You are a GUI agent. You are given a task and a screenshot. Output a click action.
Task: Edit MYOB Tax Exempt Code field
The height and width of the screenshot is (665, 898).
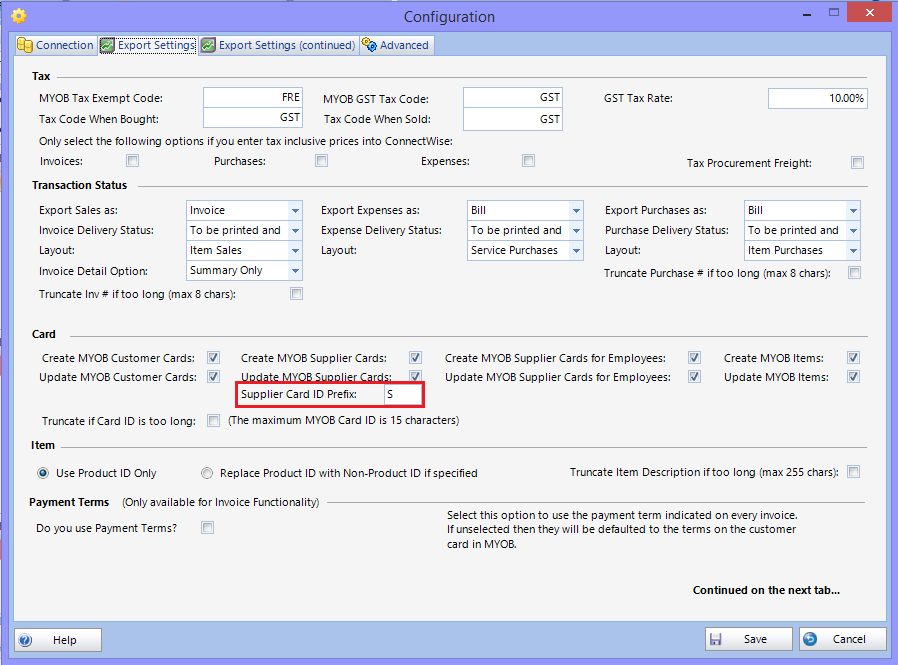pos(253,97)
